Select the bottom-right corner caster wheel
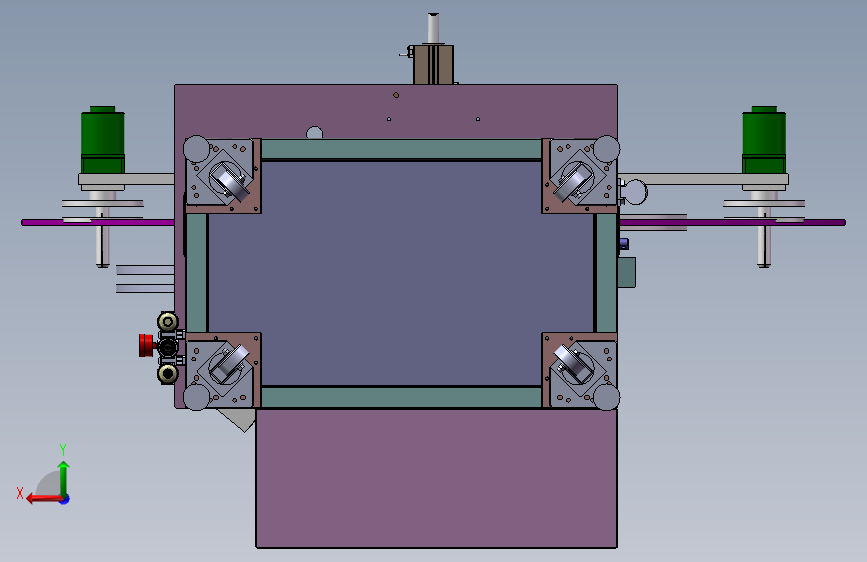867x562 pixels. [572, 363]
